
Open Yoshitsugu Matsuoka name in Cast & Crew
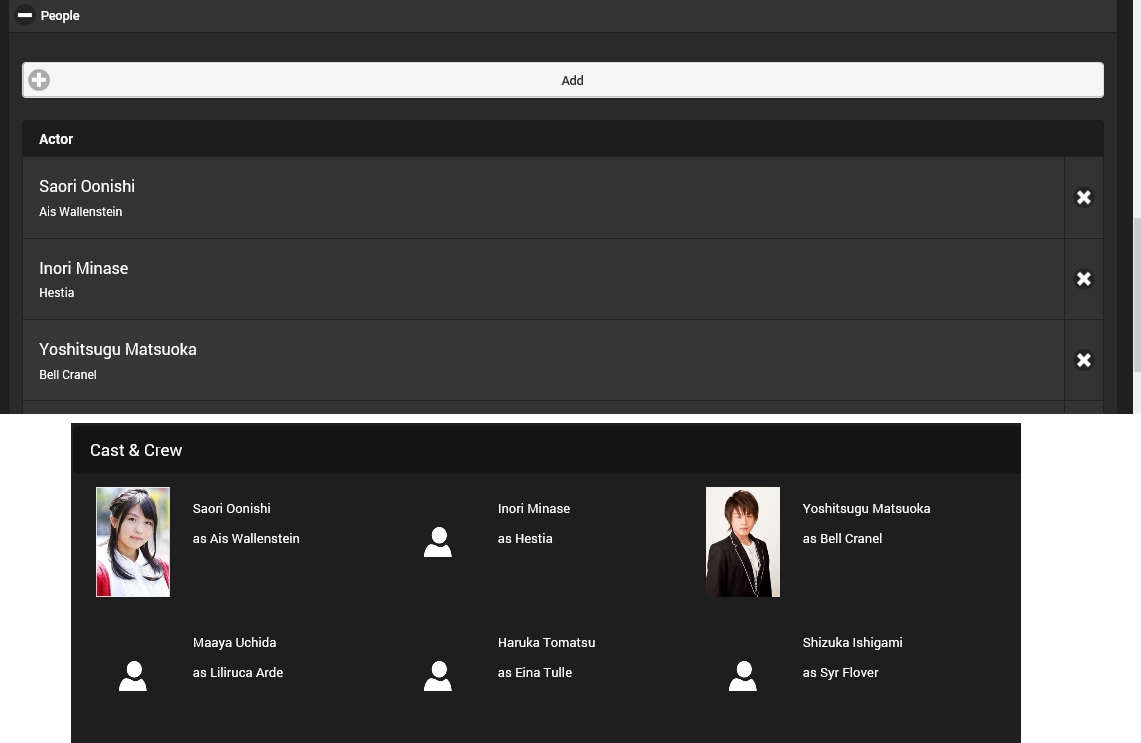[867, 509]
